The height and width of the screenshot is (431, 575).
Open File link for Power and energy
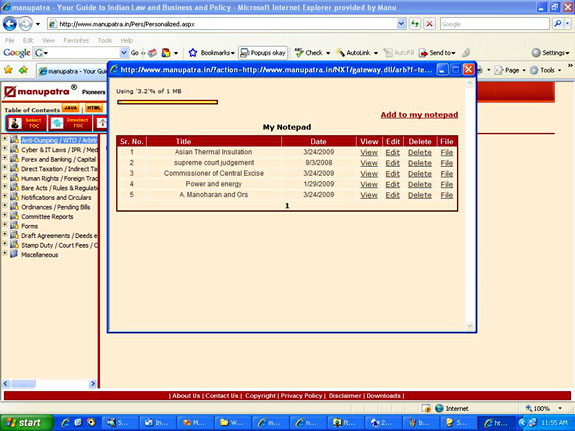[x=447, y=185]
